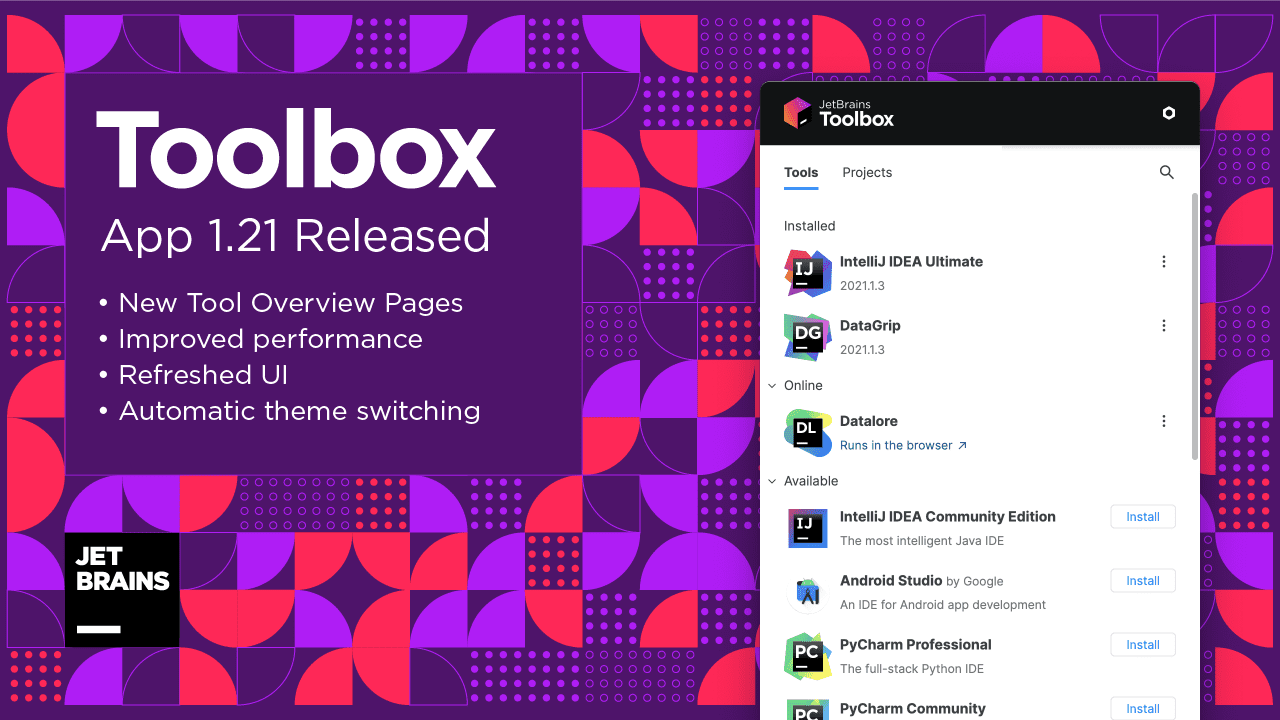Viewport: 1280px width, 720px height.
Task: Open options menu for IntelliJ IDEA Ultimate
Action: (1163, 262)
